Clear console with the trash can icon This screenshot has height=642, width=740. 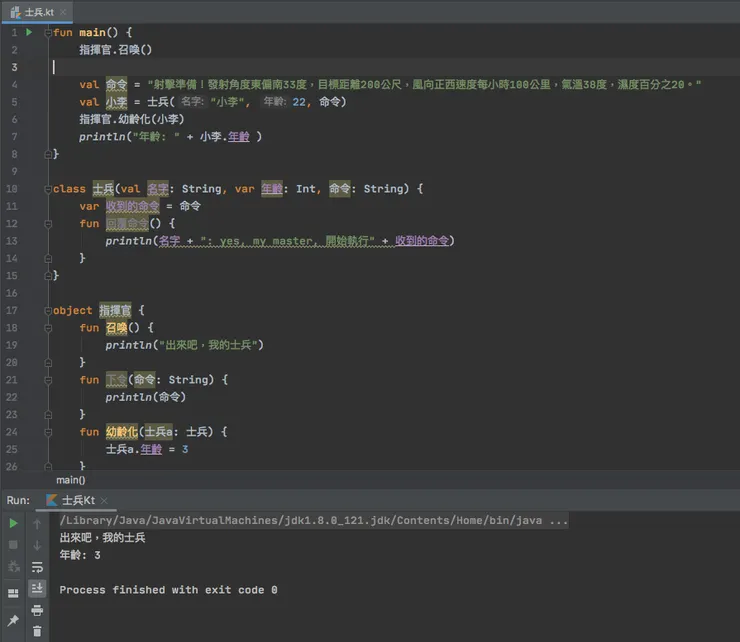(x=37, y=631)
